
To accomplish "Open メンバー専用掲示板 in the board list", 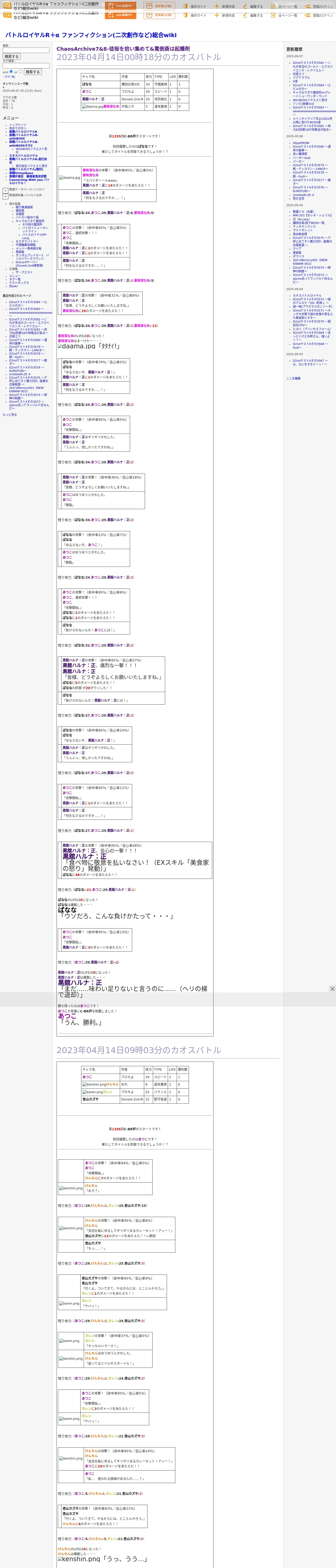I will (29, 248).
